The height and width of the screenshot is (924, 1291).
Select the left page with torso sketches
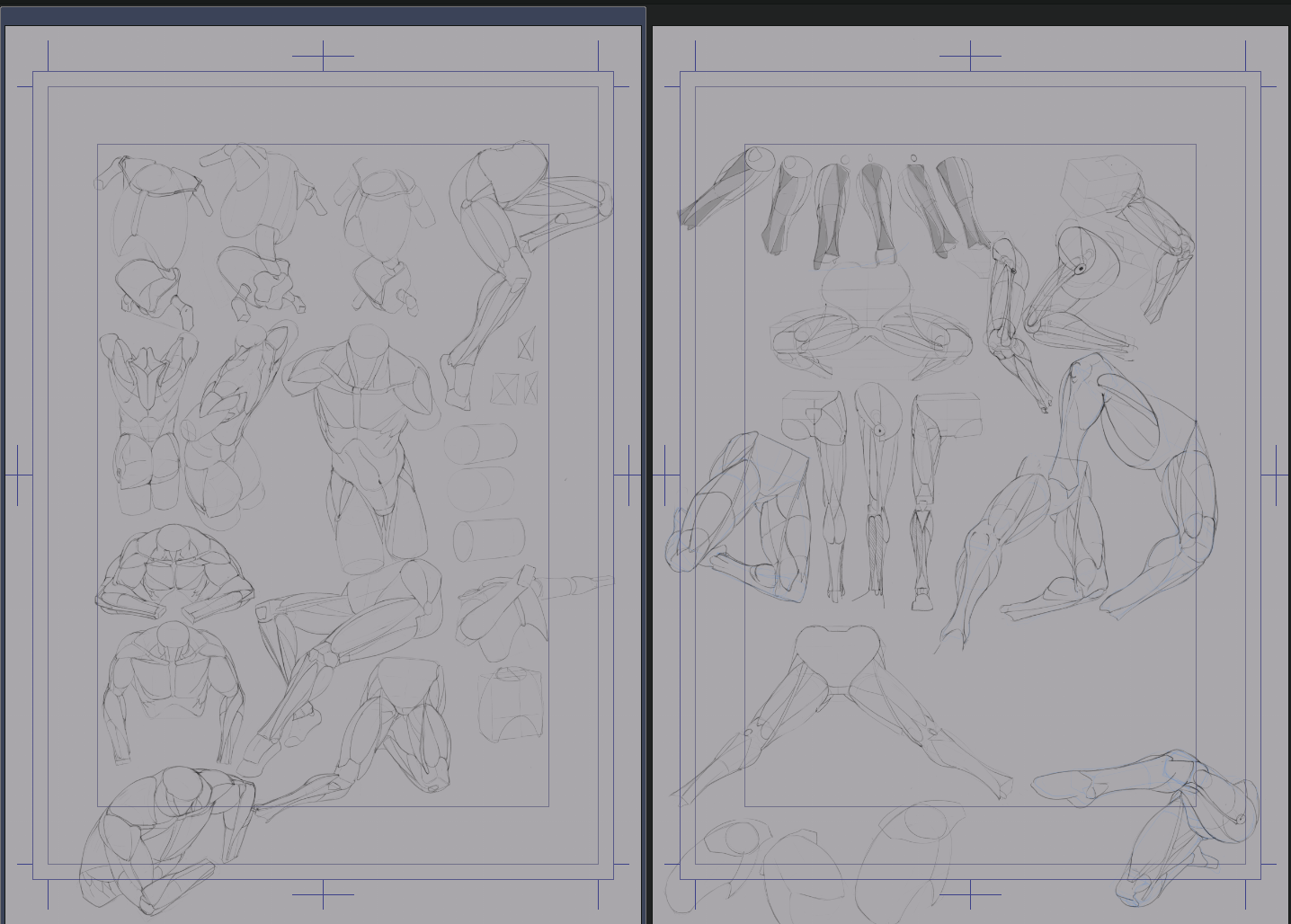pos(323,475)
